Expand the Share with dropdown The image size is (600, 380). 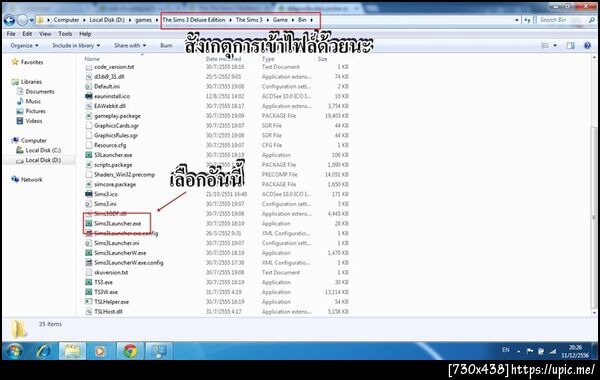point(130,46)
